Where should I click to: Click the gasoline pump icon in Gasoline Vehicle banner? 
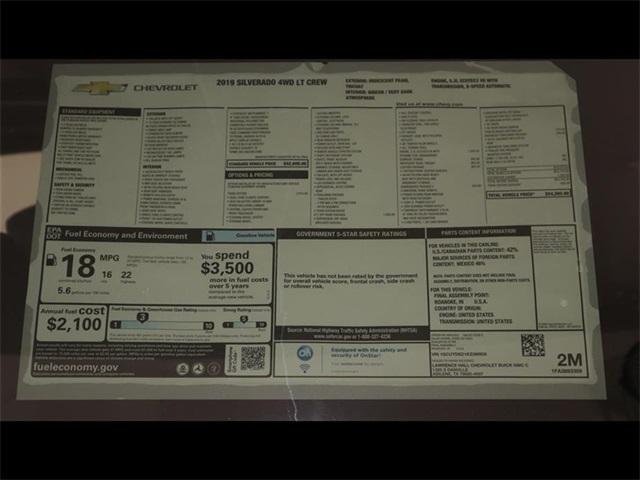click(210, 236)
